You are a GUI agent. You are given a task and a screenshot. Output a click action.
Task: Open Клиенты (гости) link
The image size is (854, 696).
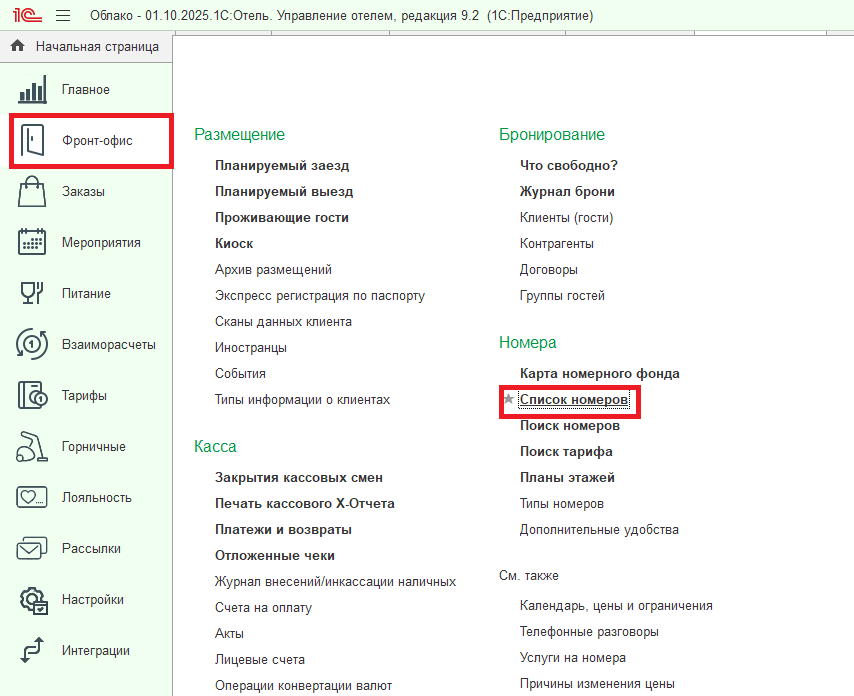pyautogui.click(x=567, y=217)
